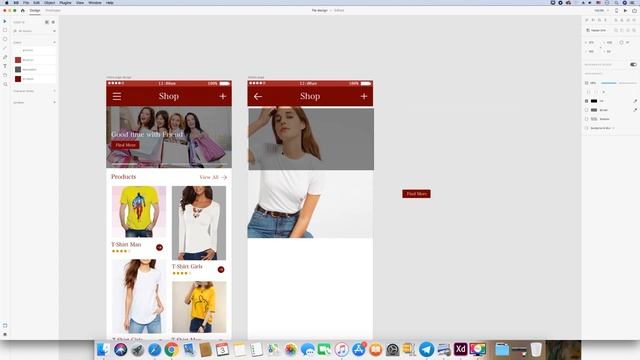
Task: Pick border color with the eyedropper
Action: [635, 110]
